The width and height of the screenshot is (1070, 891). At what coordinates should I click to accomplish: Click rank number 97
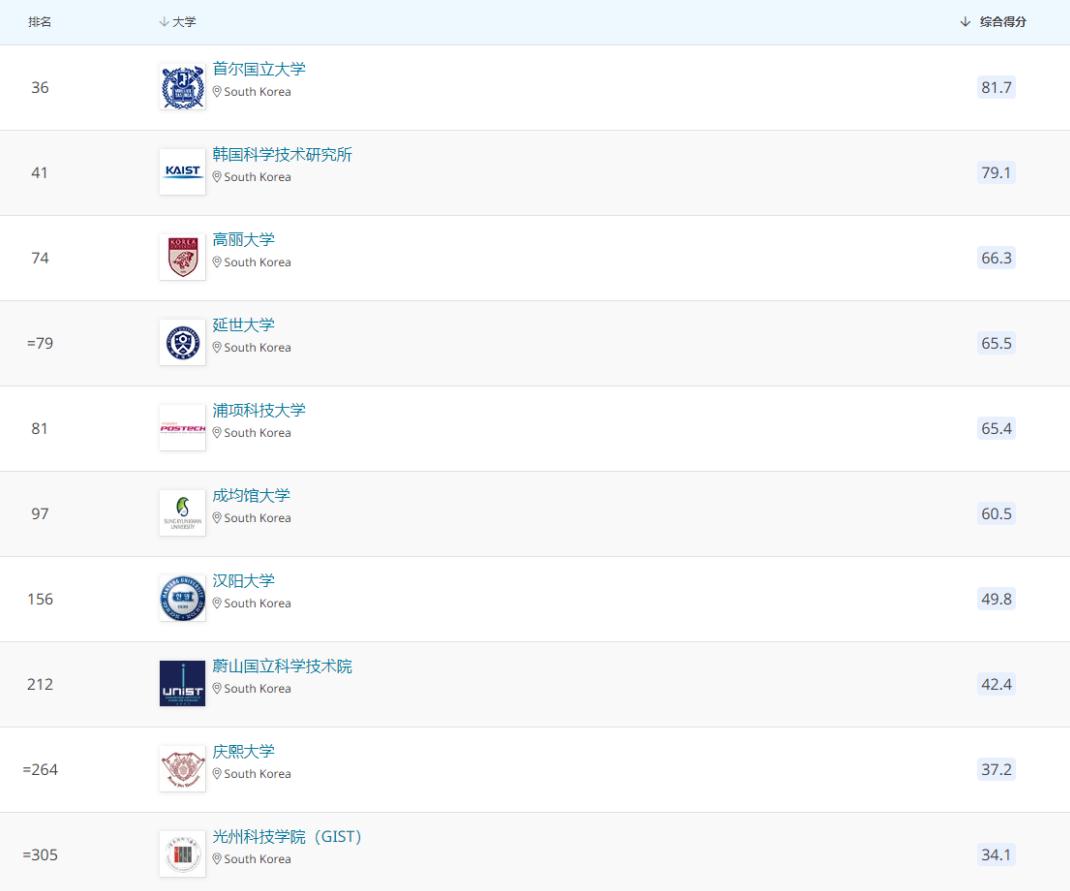(40, 514)
